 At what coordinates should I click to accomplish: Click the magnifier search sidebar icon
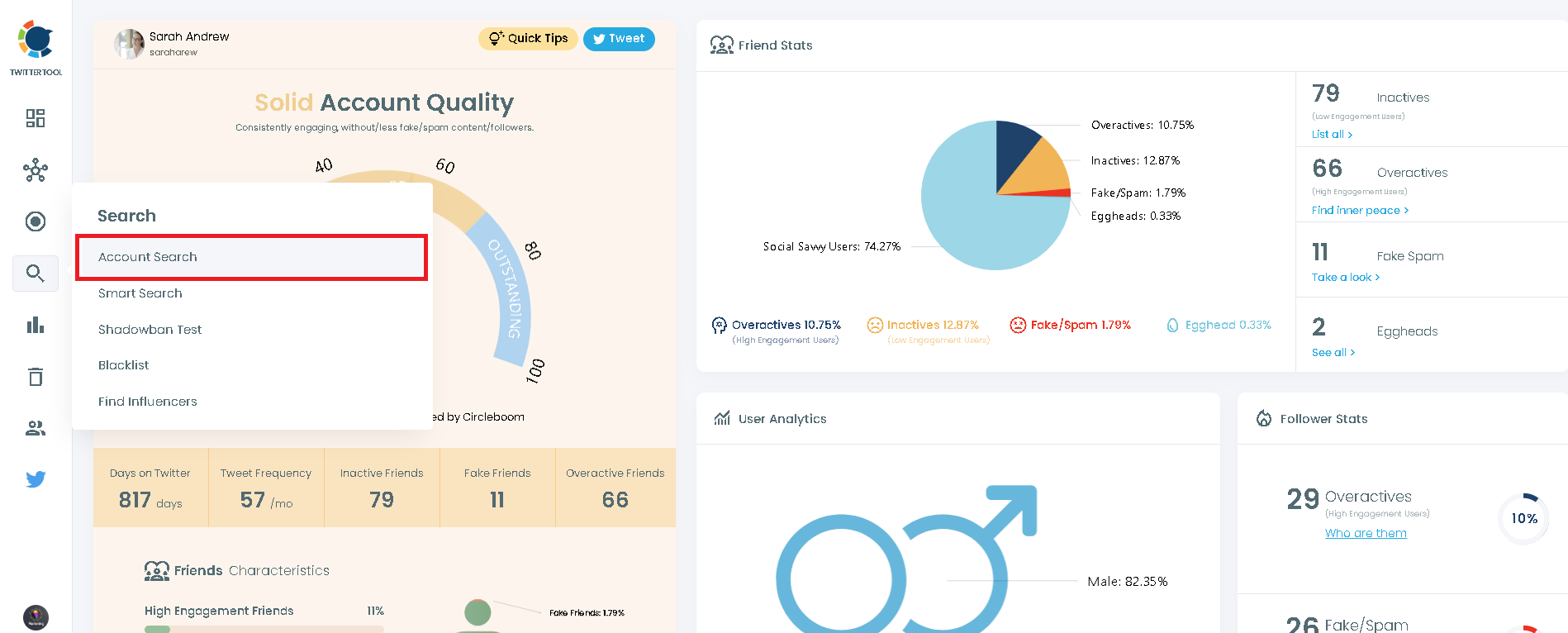pos(36,274)
